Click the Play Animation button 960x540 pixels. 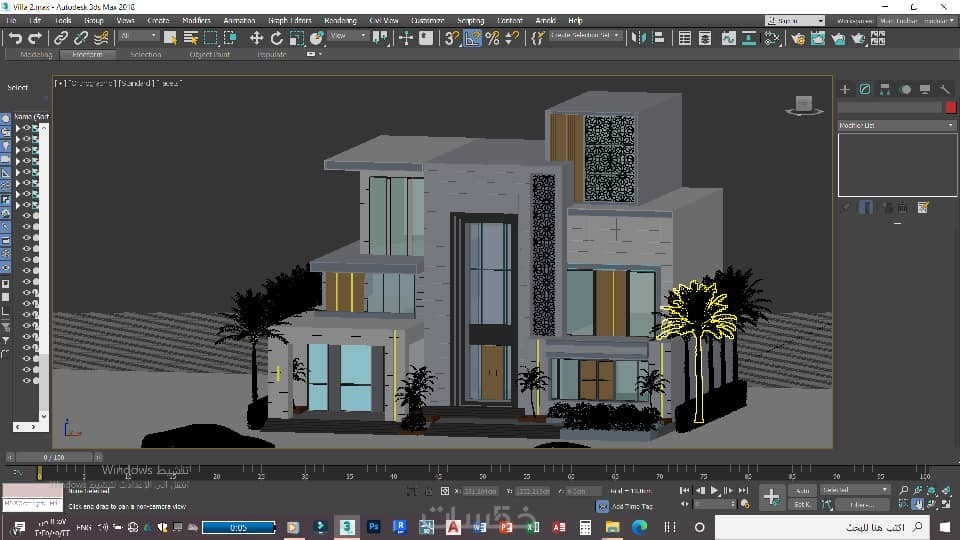click(714, 490)
